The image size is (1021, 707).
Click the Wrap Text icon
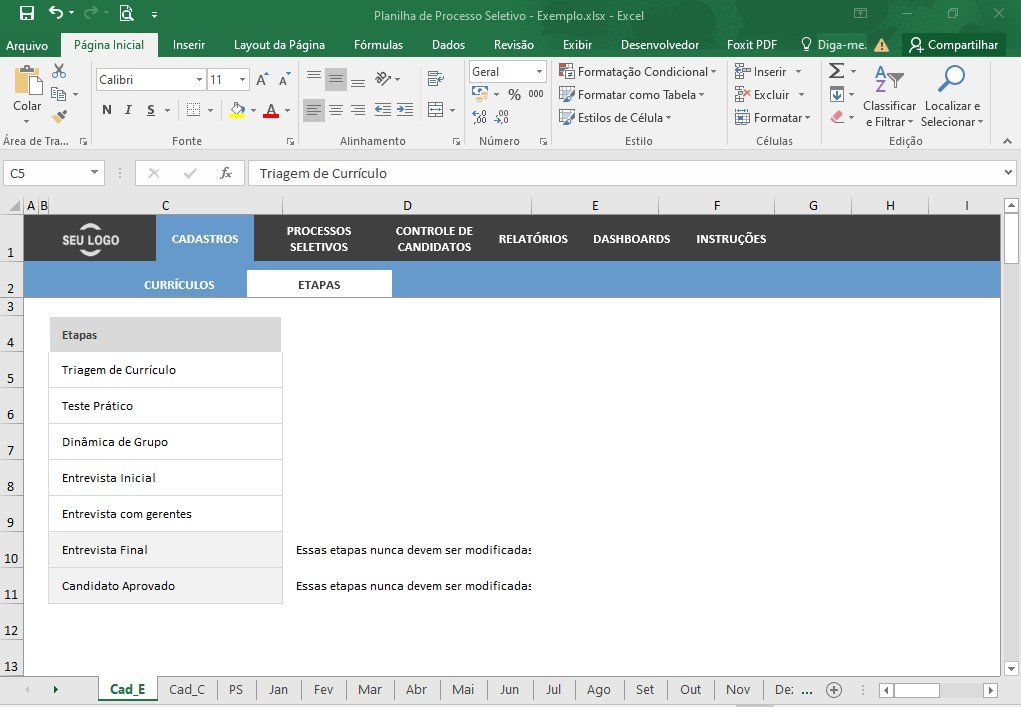coord(436,79)
